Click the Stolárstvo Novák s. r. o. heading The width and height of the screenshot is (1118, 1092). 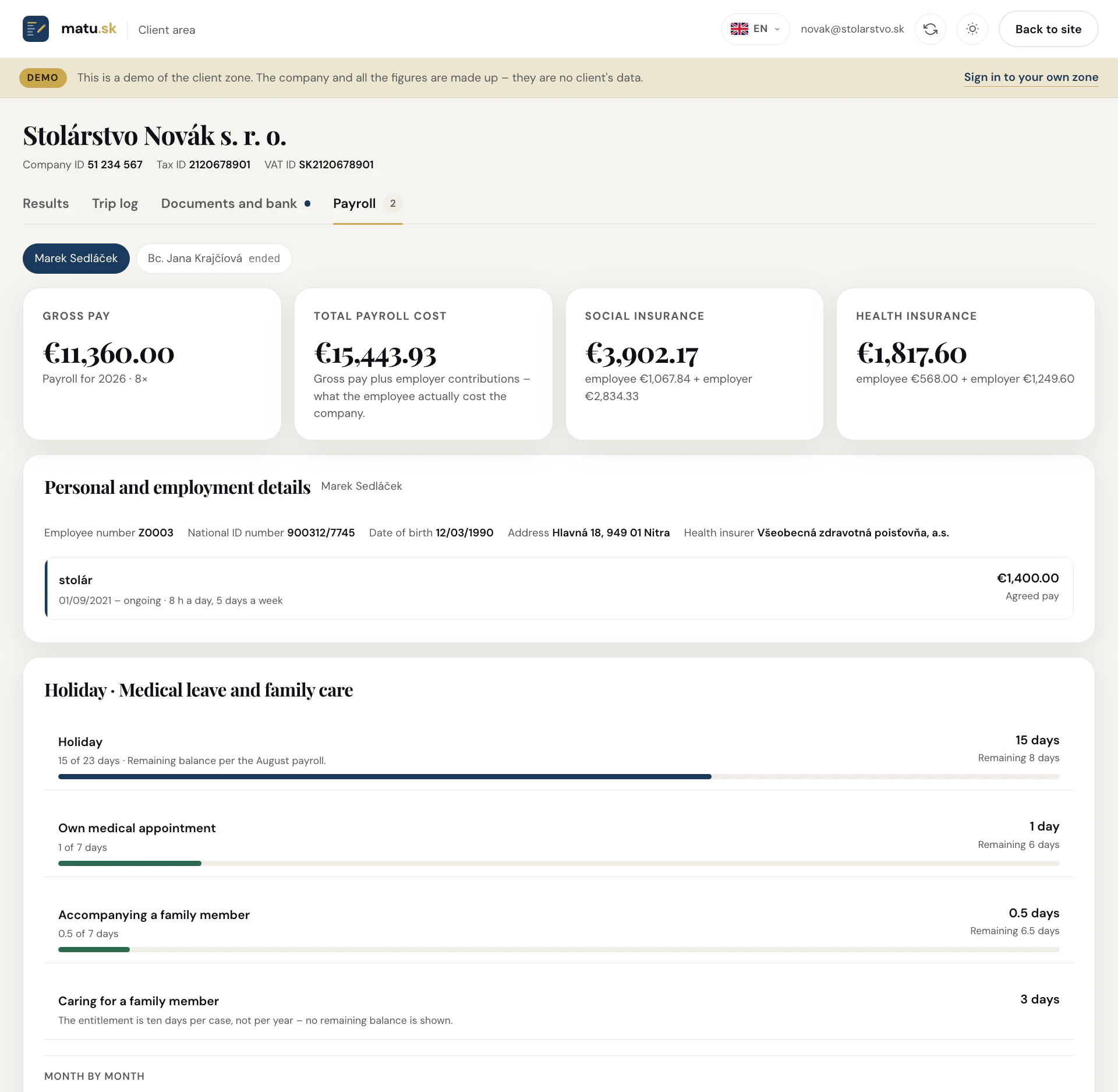click(x=154, y=136)
